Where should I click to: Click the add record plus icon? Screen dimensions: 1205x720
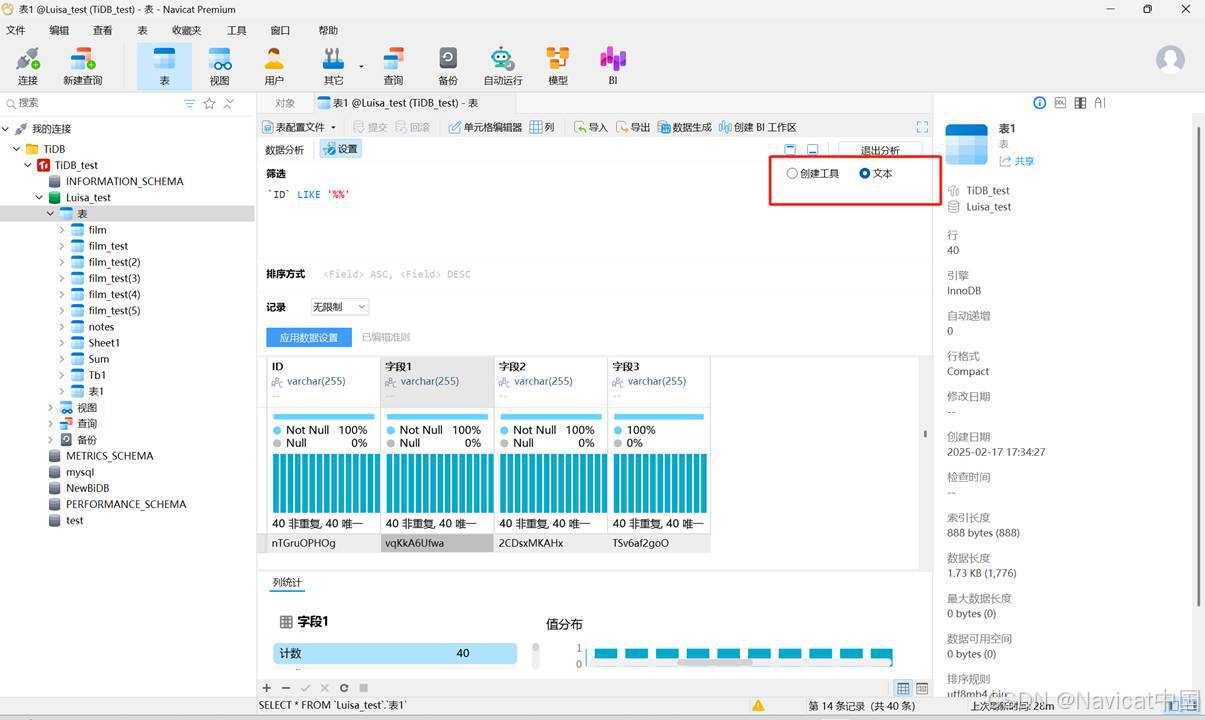tap(266, 688)
